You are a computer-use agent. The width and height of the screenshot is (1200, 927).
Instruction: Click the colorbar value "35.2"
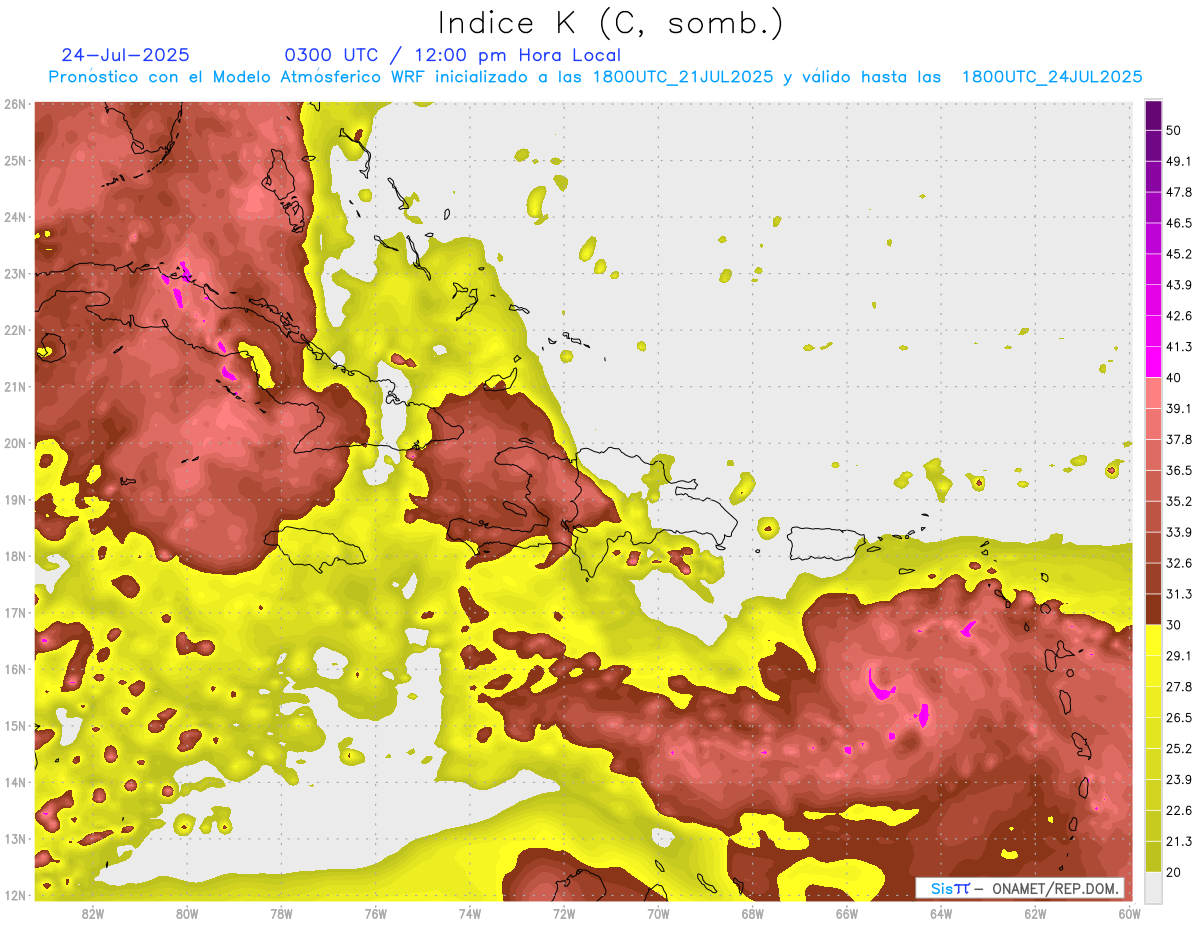click(x=1179, y=501)
